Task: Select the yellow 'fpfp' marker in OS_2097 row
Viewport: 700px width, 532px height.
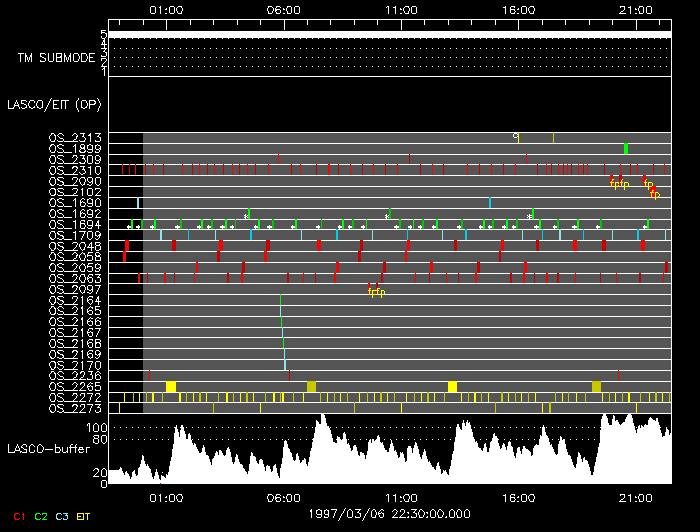Action: pos(376,292)
